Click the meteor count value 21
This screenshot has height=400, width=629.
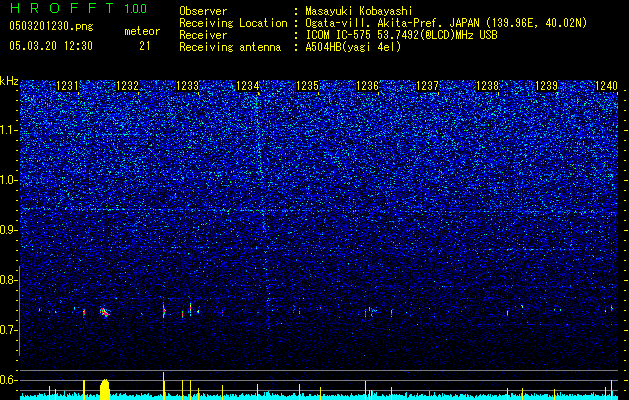145,46
